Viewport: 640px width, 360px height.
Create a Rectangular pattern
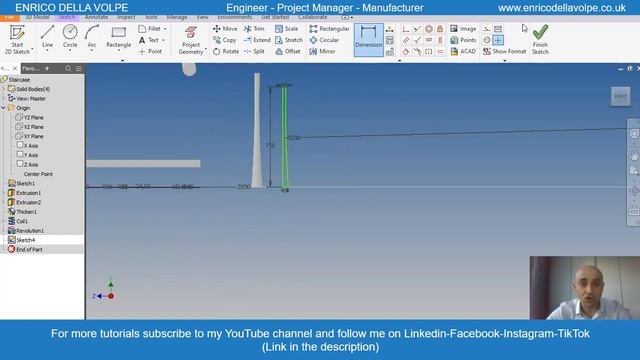click(329, 29)
